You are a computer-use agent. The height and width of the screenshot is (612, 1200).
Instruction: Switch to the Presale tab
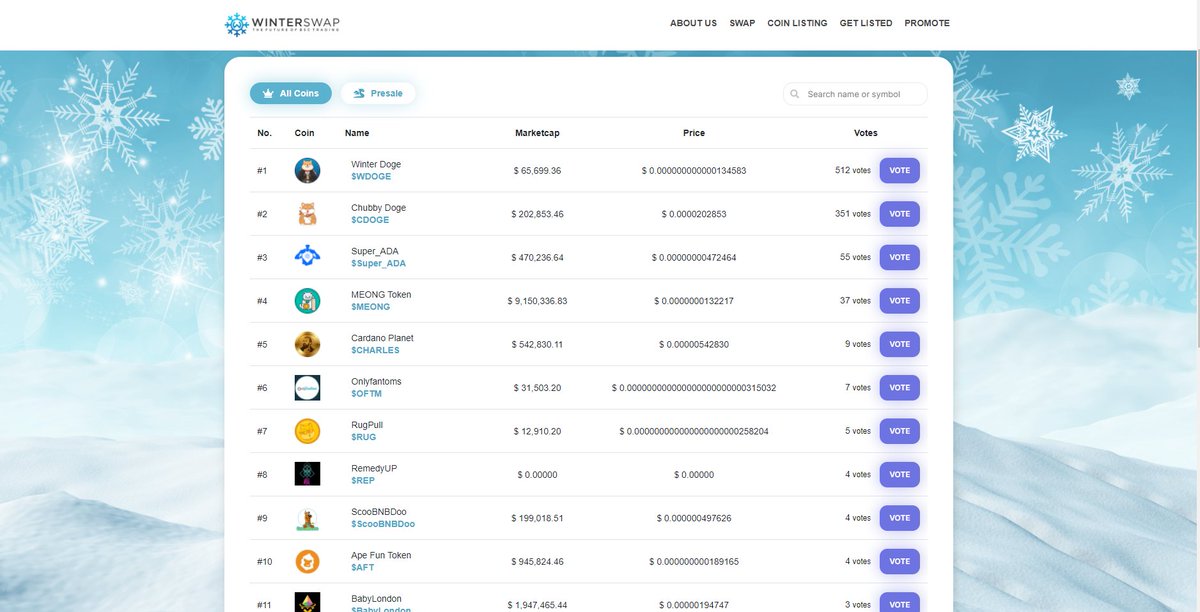tap(377, 92)
